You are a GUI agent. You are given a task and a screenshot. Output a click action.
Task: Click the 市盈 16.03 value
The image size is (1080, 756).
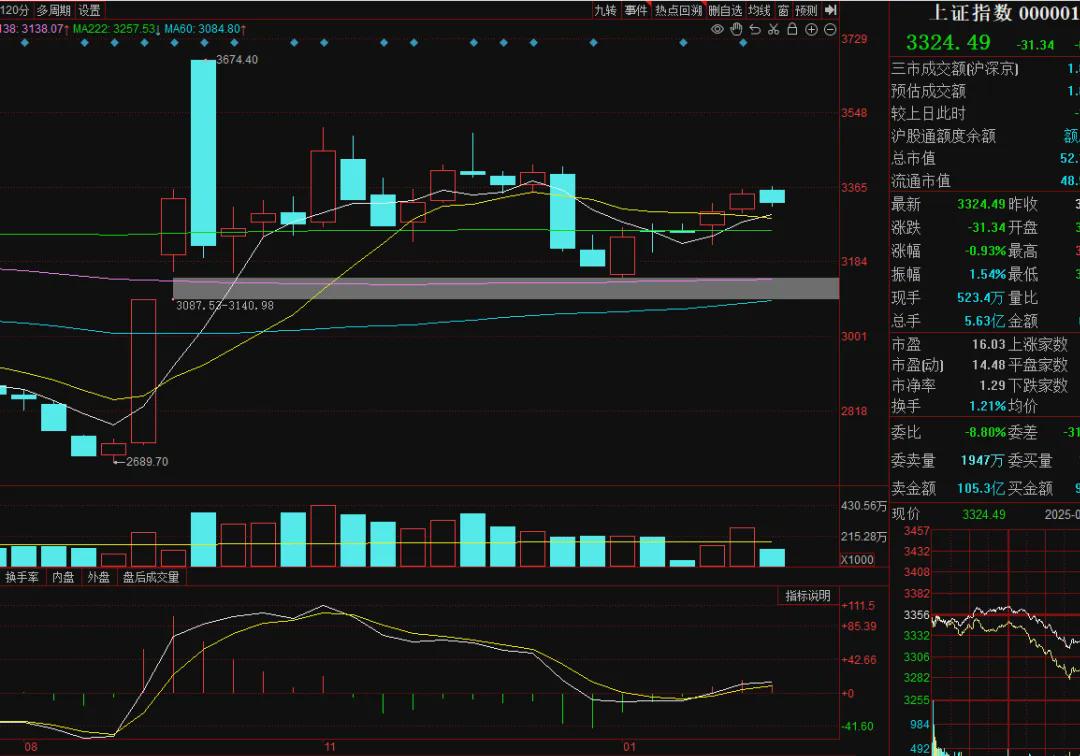pos(988,344)
